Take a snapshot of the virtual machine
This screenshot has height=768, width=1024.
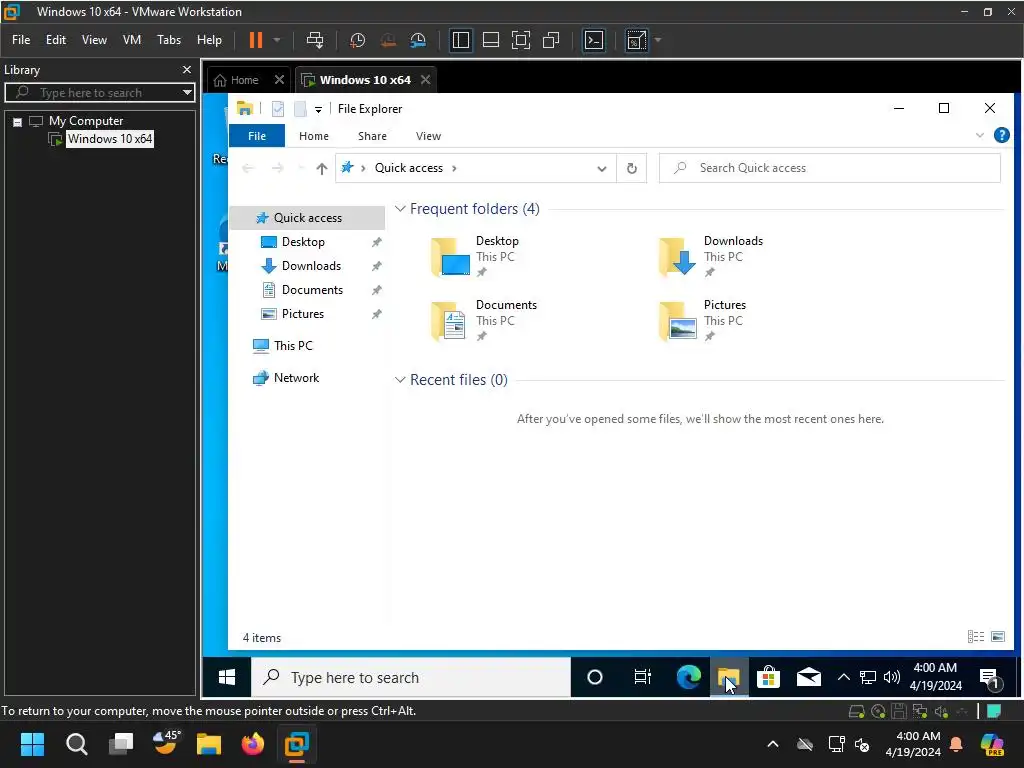pyautogui.click(x=357, y=40)
